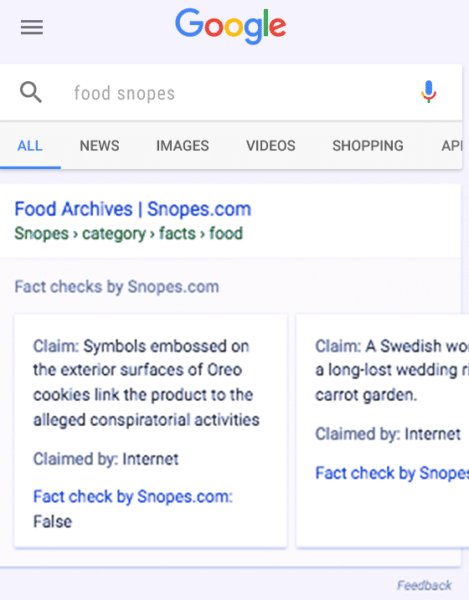Switch to the IMAGES tab
The image size is (469, 600).
pyautogui.click(x=182, y=146)
